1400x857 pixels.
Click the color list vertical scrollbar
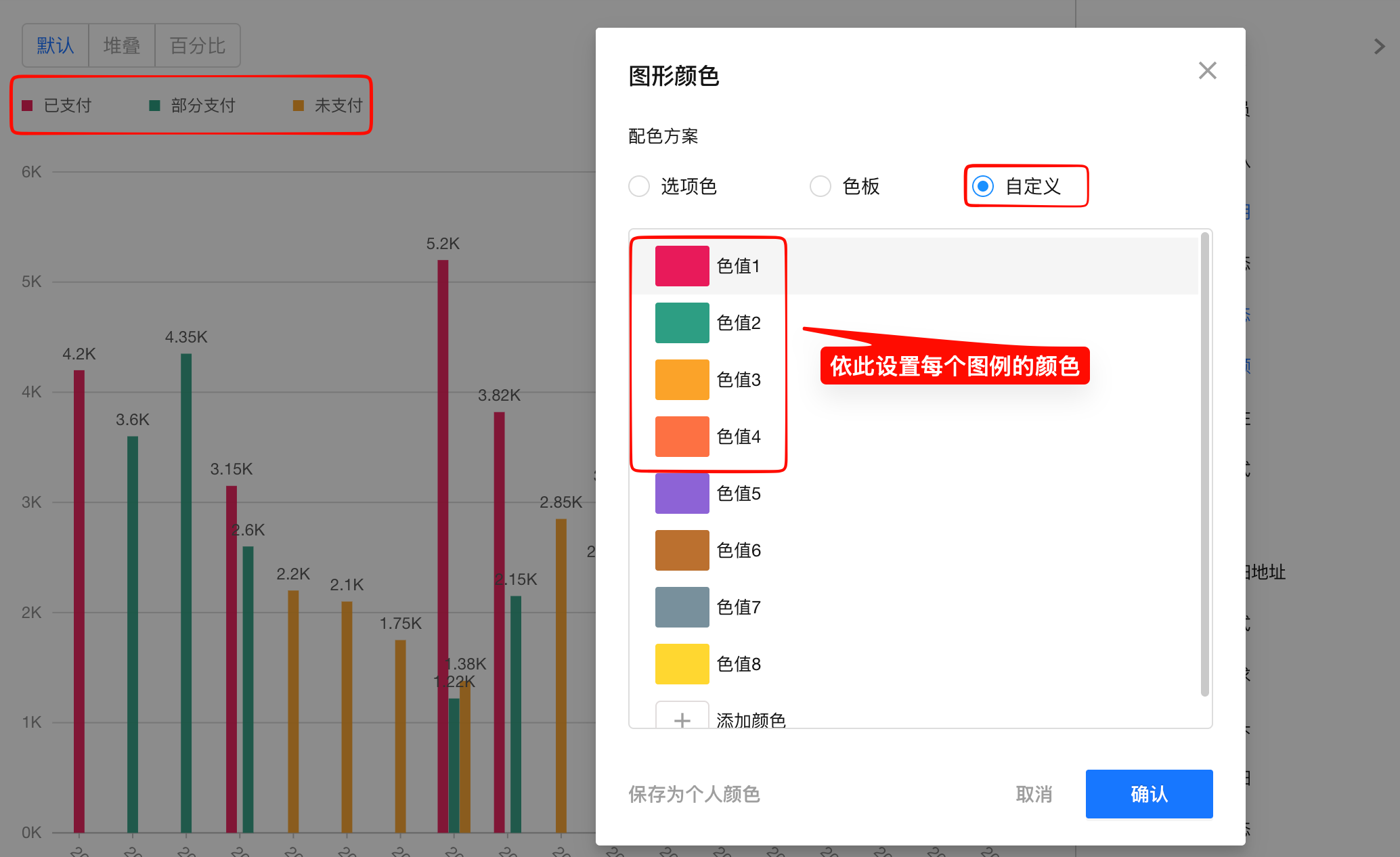point(1204,464)
